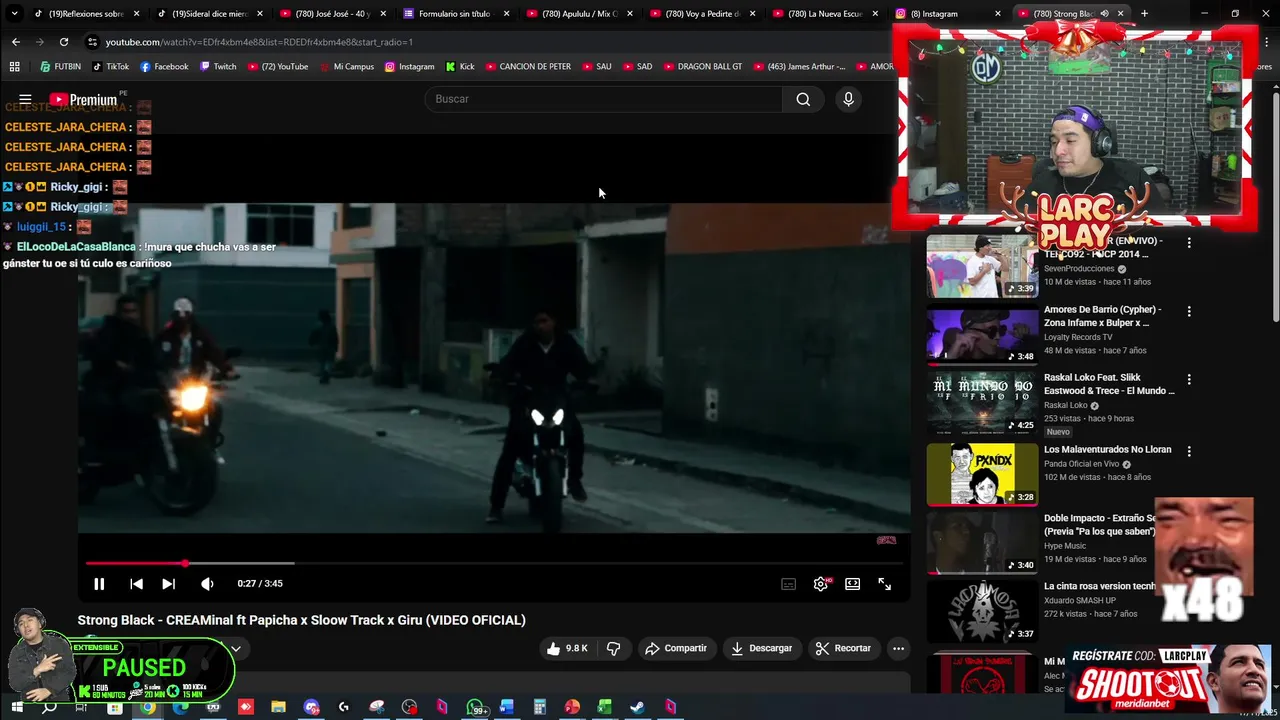Viewport: 1280px width, 720px height.
Task: Click the Buscar search field
Action: click(604, 99)
